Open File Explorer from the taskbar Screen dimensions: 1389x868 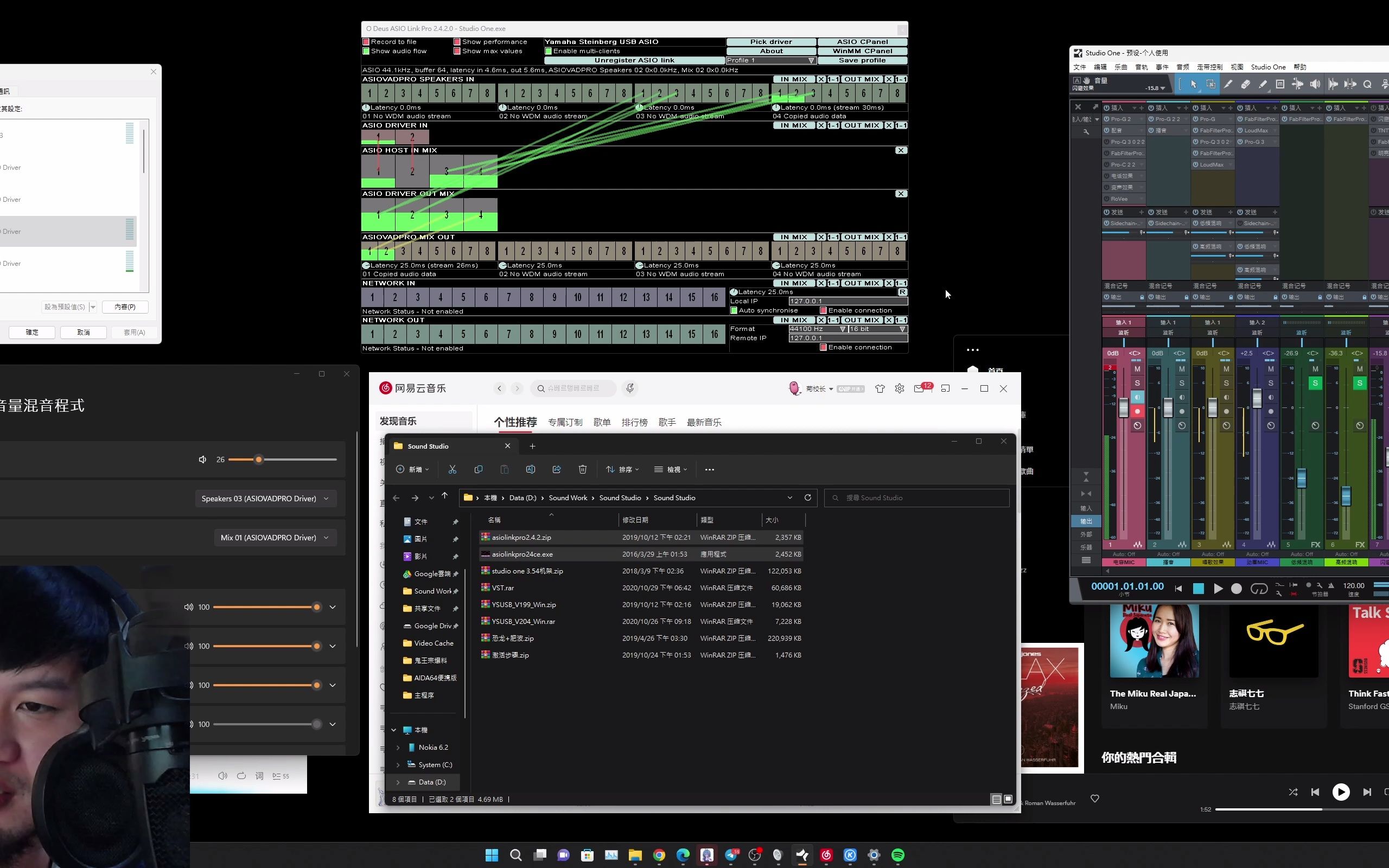(635, 856)
